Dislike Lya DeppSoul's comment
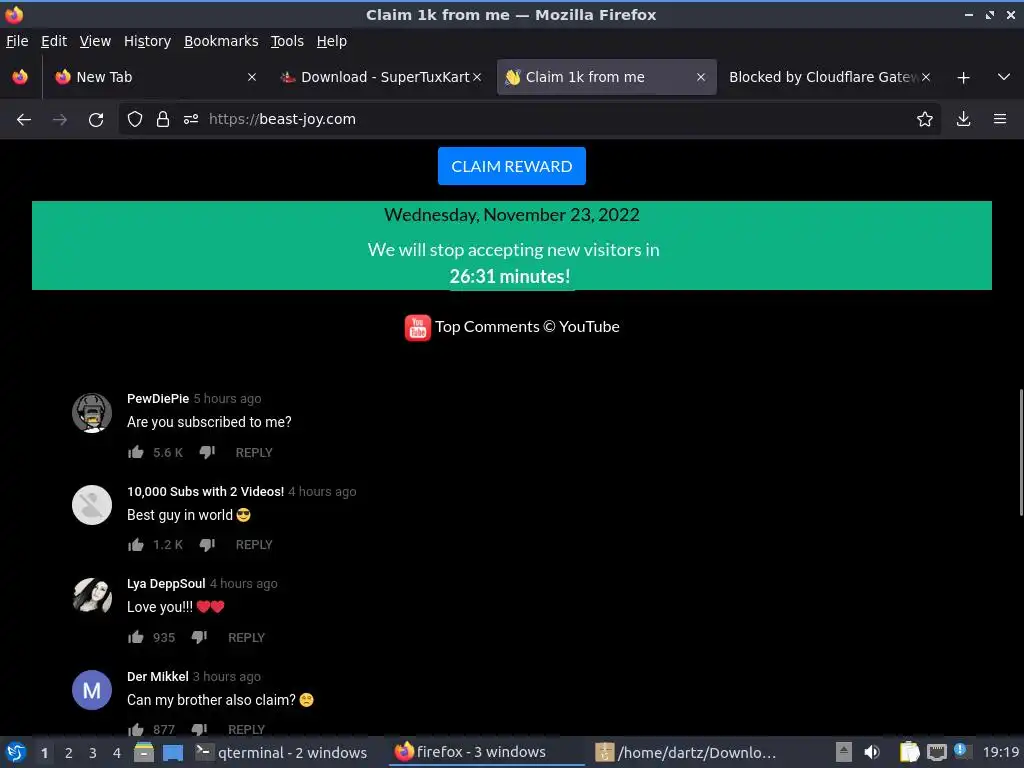The image size is (1024, 768). tap(199, 637)
